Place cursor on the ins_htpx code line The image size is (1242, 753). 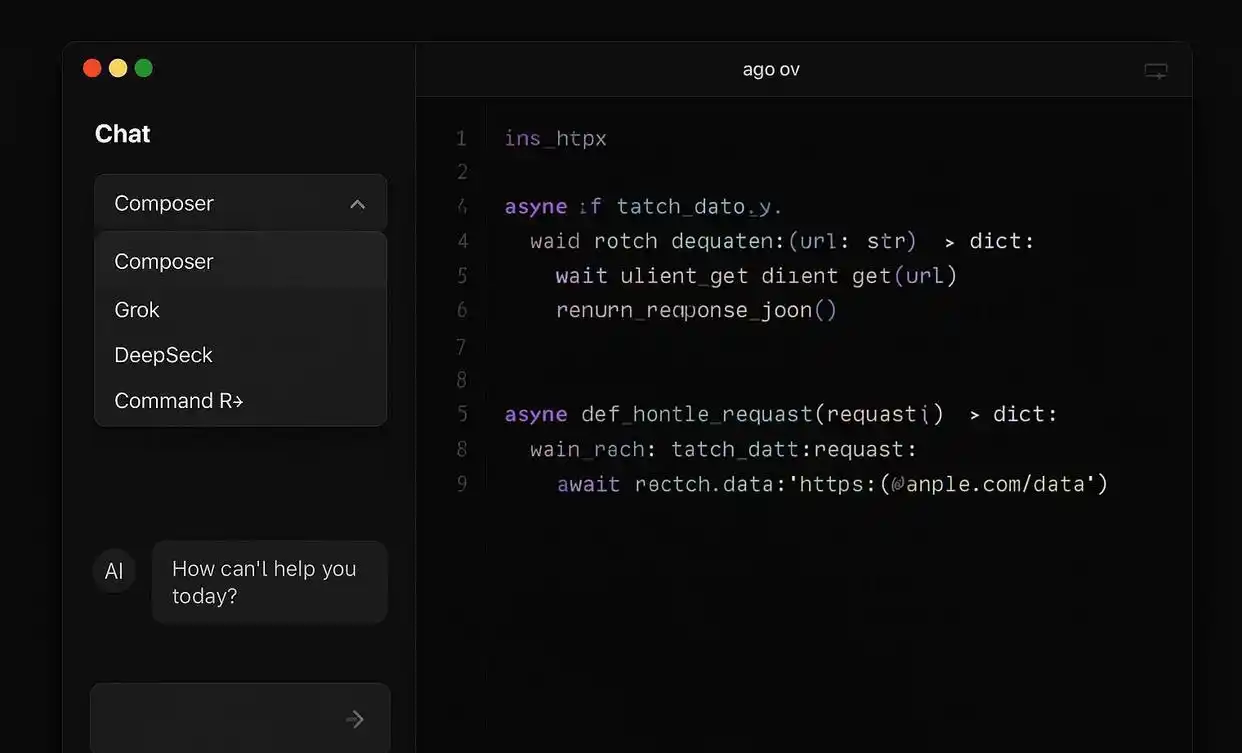pyautogui.click(x=556, y=138)
